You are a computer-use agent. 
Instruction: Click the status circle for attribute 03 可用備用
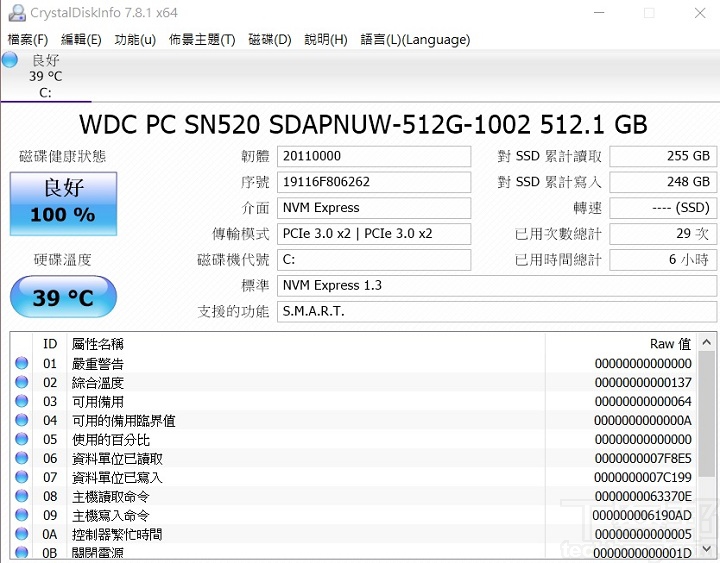coord(22,401)
